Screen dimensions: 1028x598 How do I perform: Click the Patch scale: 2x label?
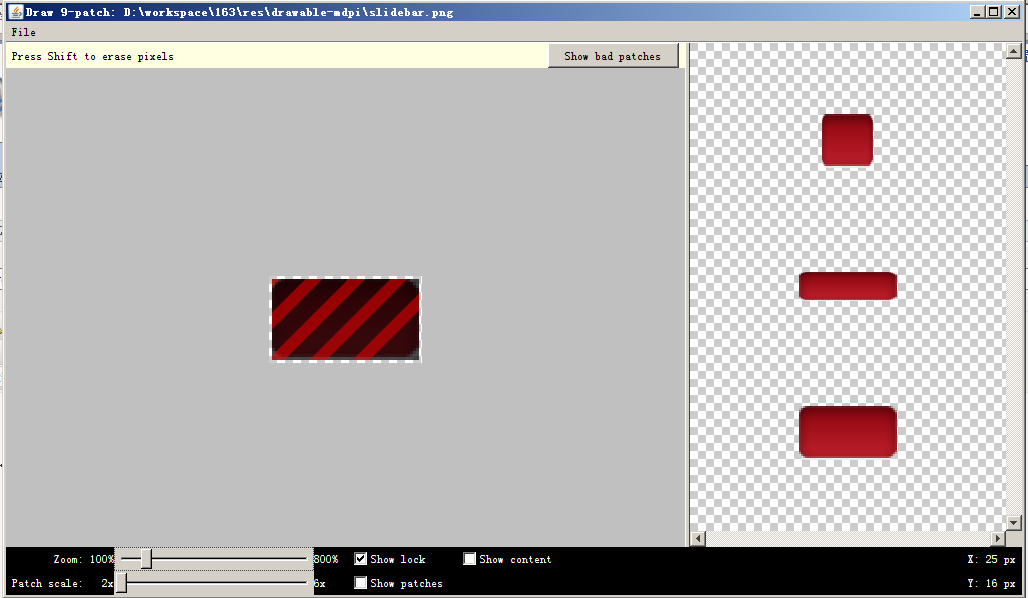tap(62, 583)
